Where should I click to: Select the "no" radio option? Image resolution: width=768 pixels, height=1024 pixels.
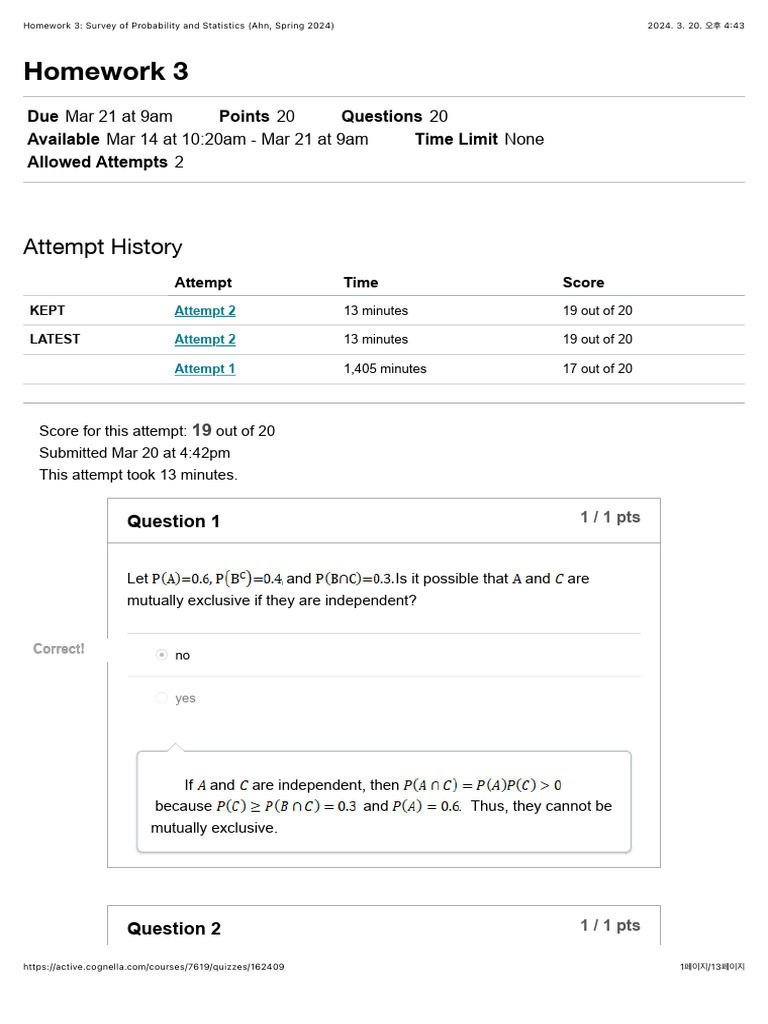(x=162, y=655)
